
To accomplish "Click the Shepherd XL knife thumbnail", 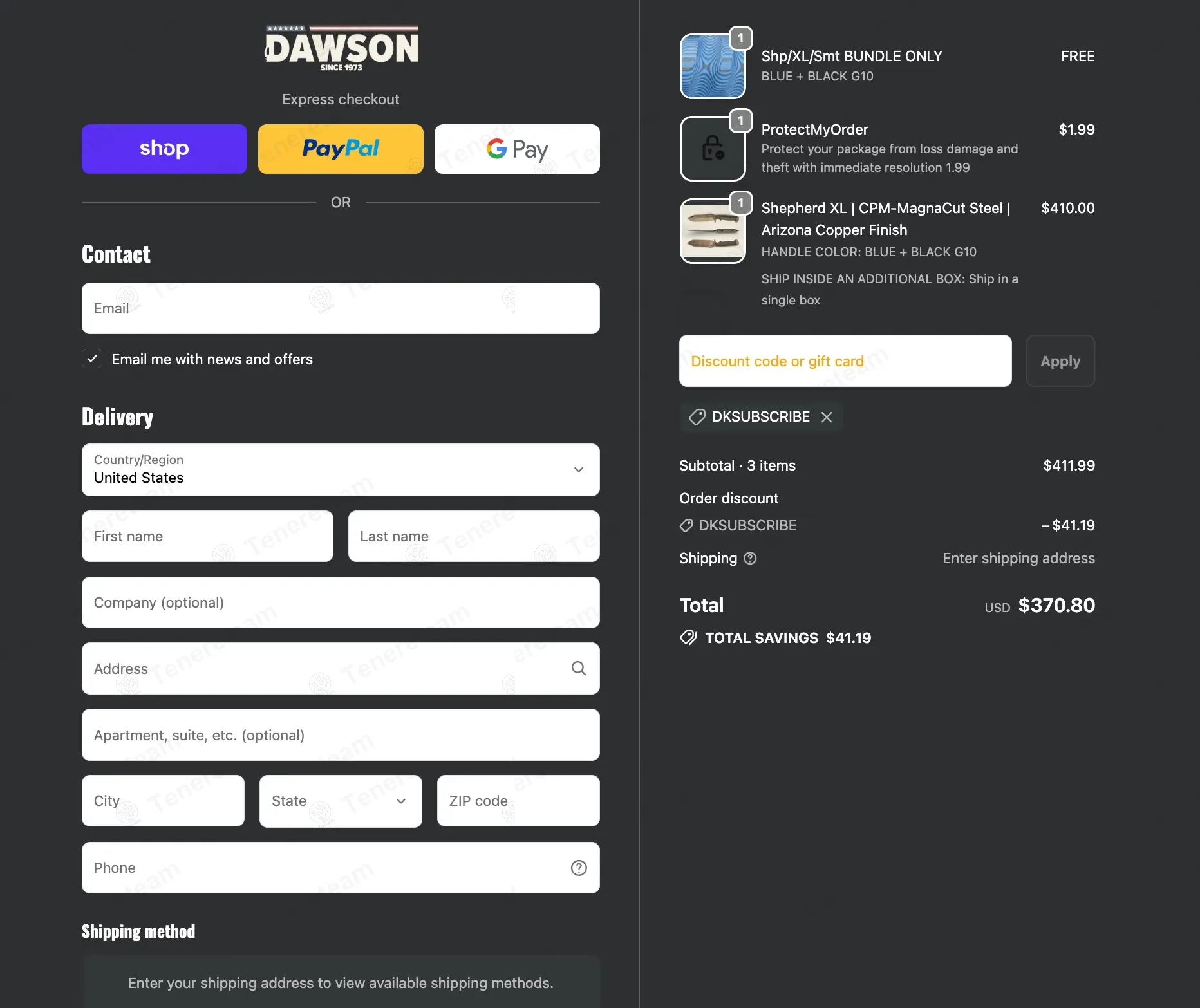I will click(x=713, y=231).
